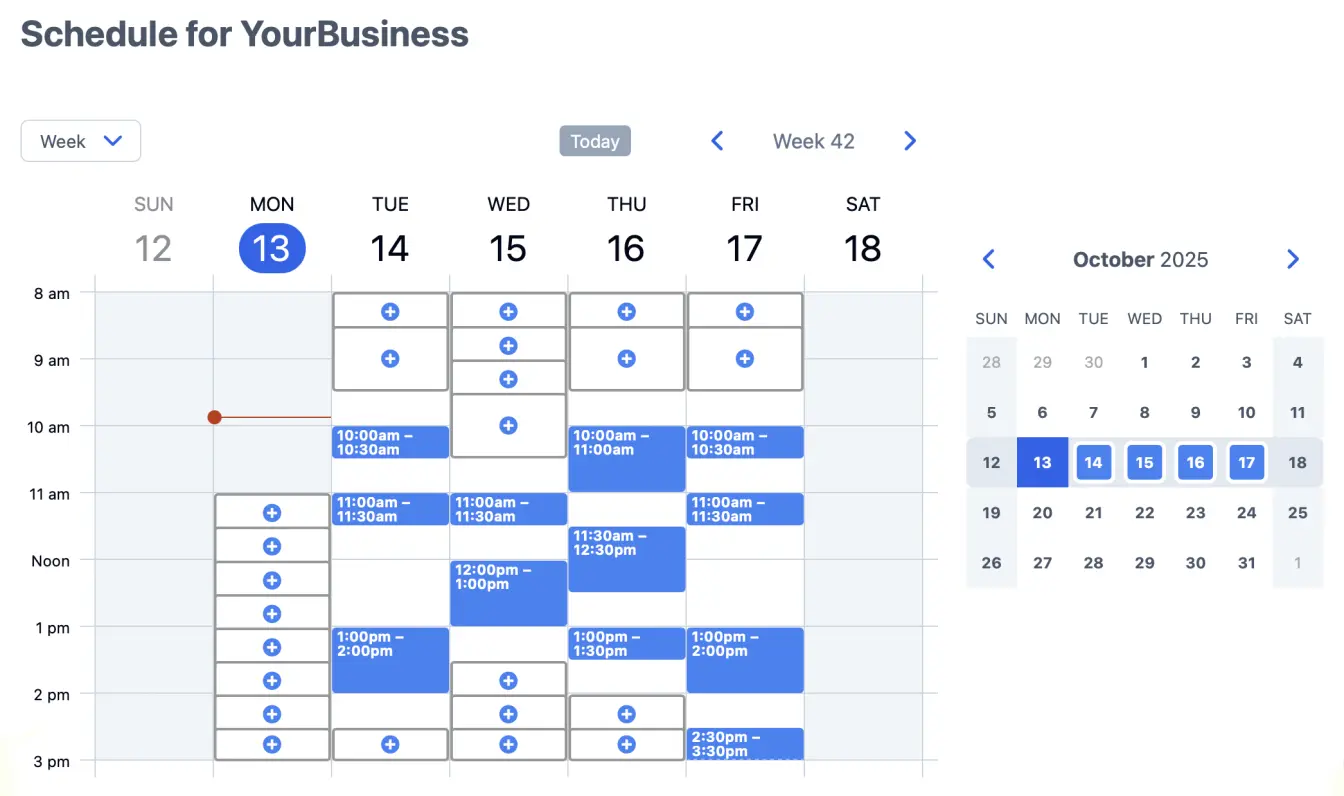Add a slot at Thursday 2 pm
The height and width of the screenshot is (796, 1344).
[x=626, y=714]
